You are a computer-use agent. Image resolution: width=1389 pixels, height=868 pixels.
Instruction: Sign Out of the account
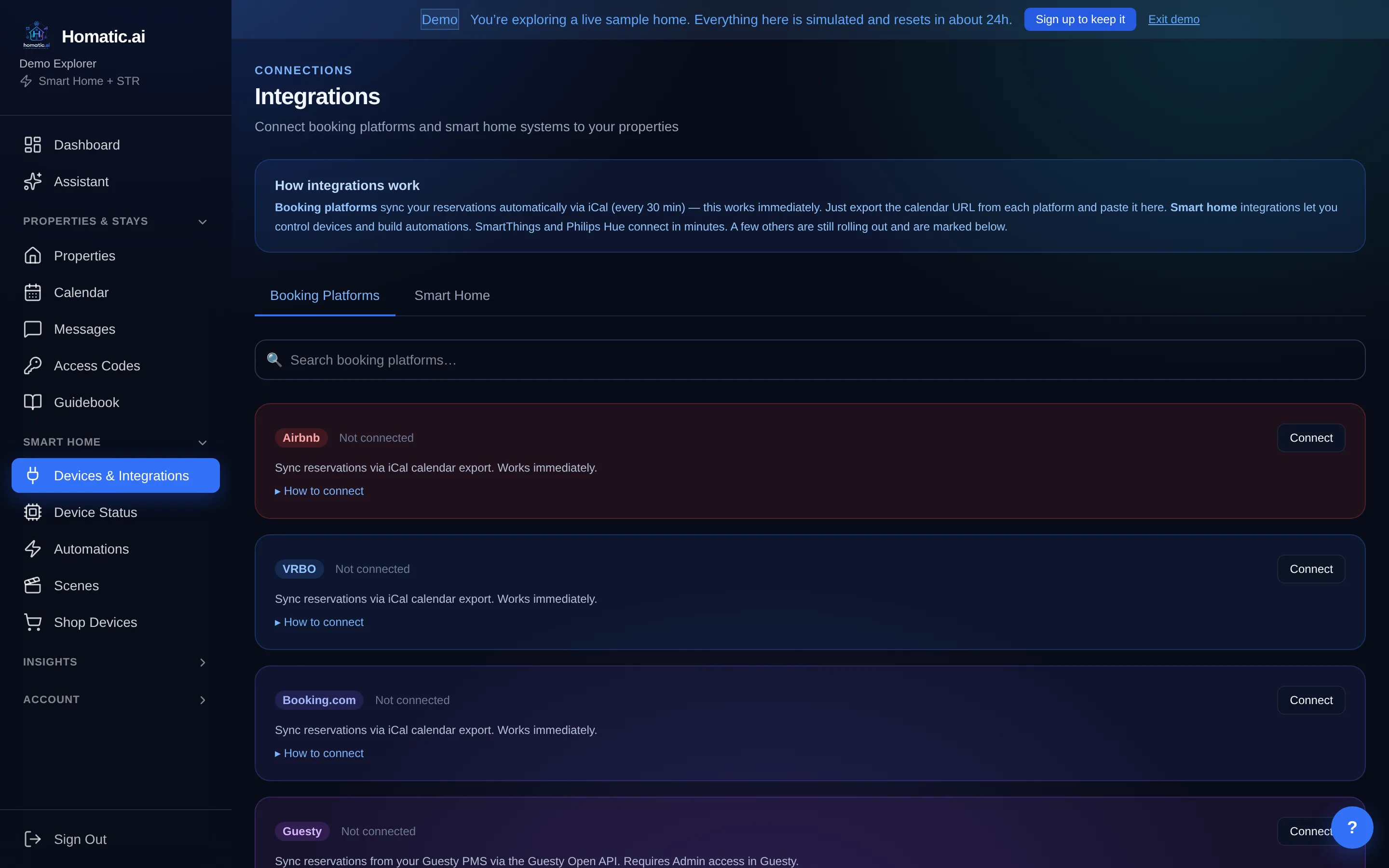[115, 839]
